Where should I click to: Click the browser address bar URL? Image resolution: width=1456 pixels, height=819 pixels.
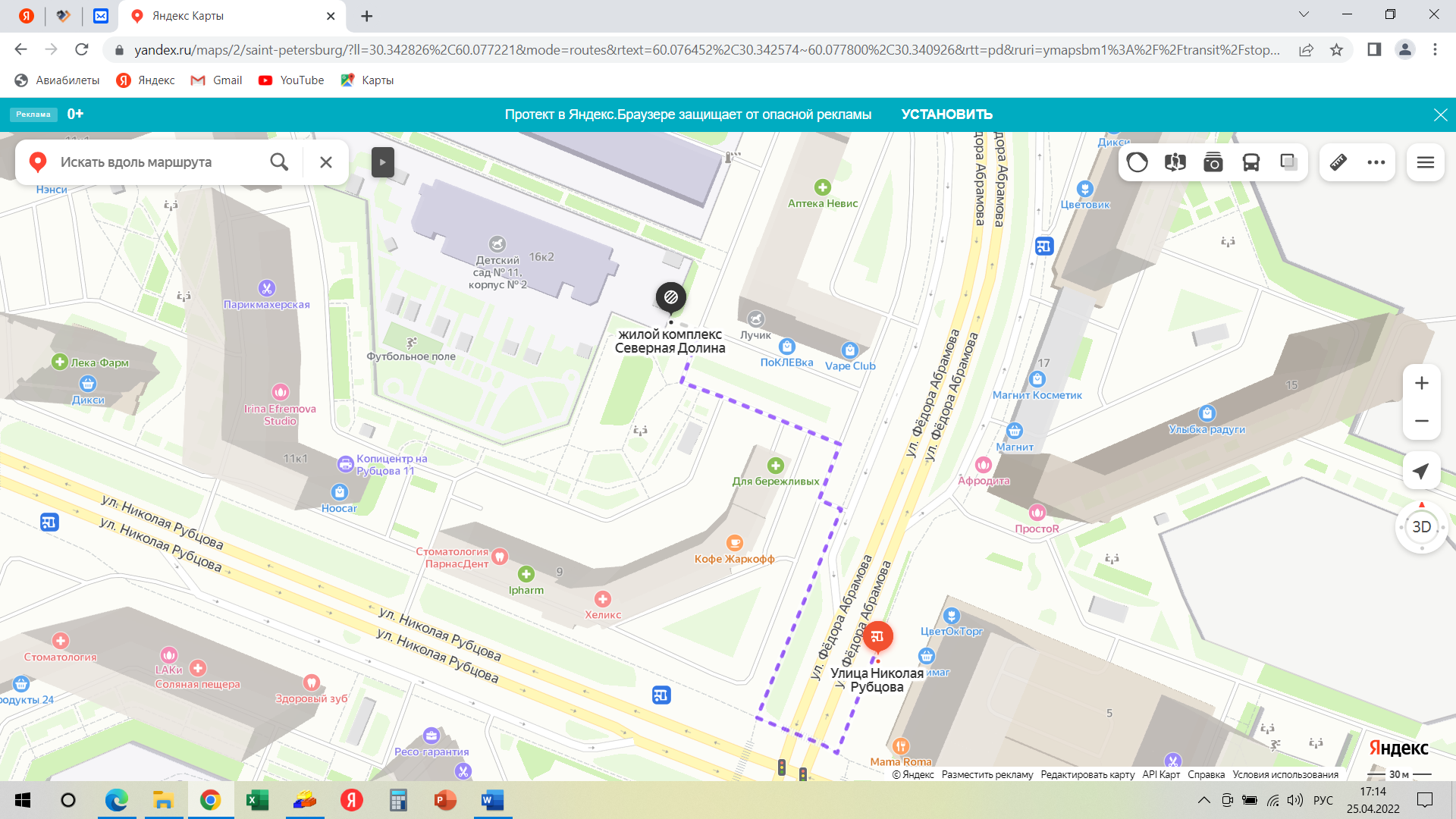(x=705, y=50)
